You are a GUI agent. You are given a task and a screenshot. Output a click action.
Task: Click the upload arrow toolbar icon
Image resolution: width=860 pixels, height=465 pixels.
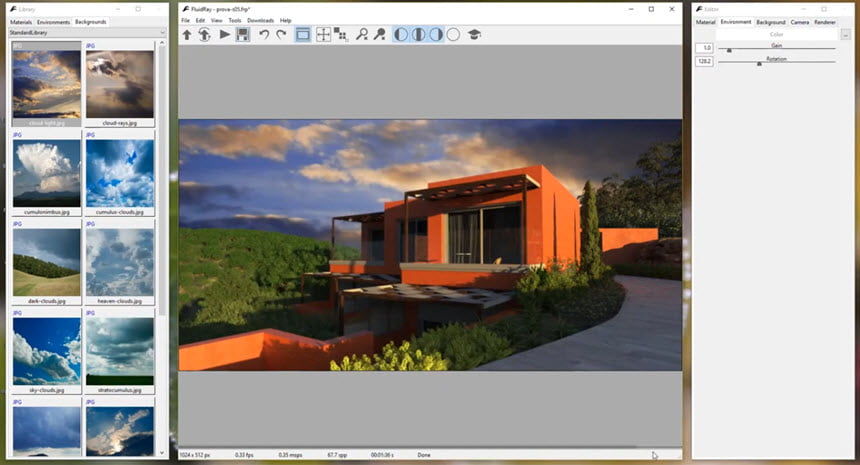tap(187, 35)
